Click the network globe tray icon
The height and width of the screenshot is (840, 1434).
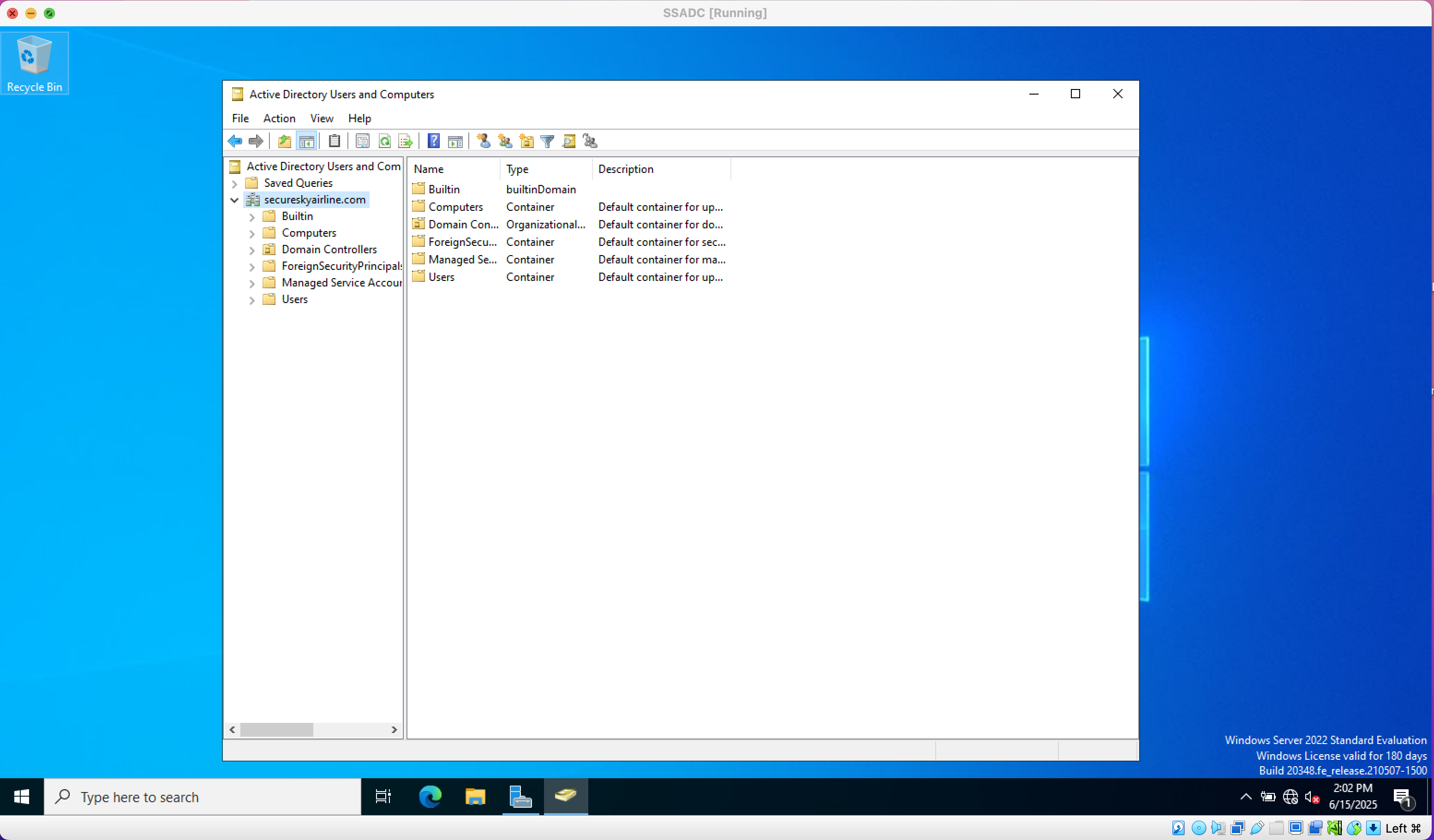tap(1290, 797)
